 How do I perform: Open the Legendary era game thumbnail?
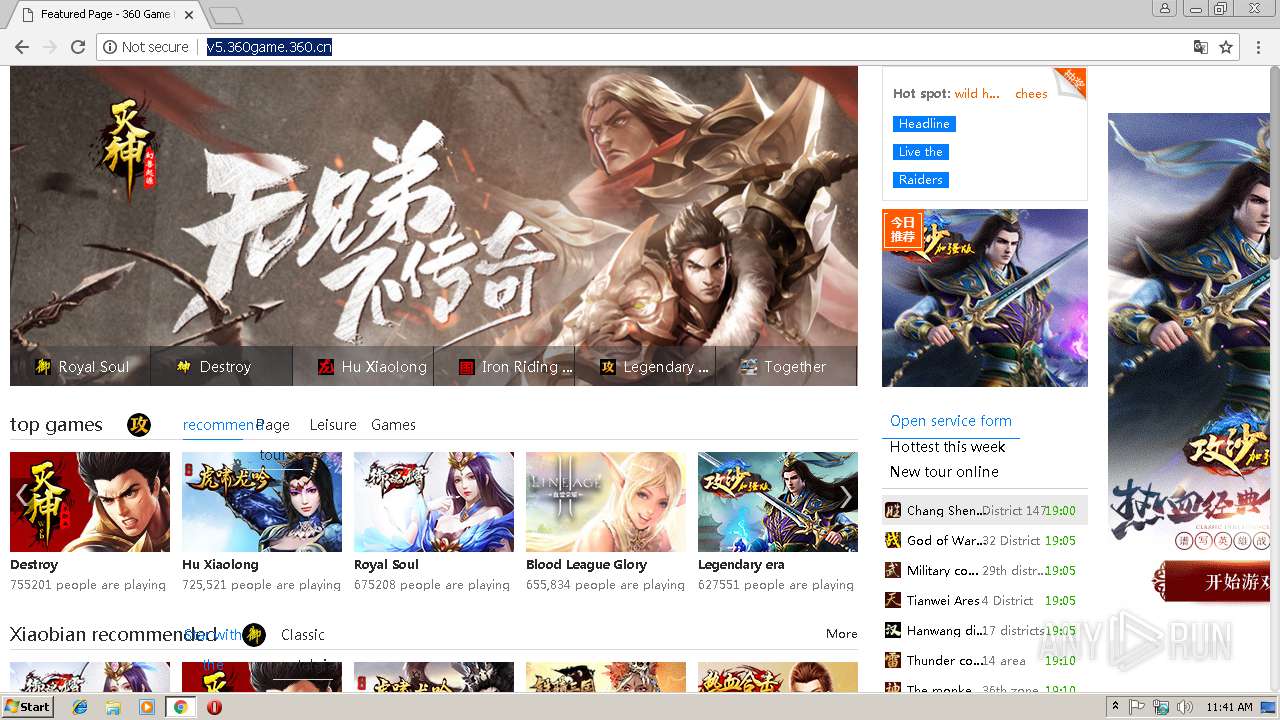click(x=778, y=502)
